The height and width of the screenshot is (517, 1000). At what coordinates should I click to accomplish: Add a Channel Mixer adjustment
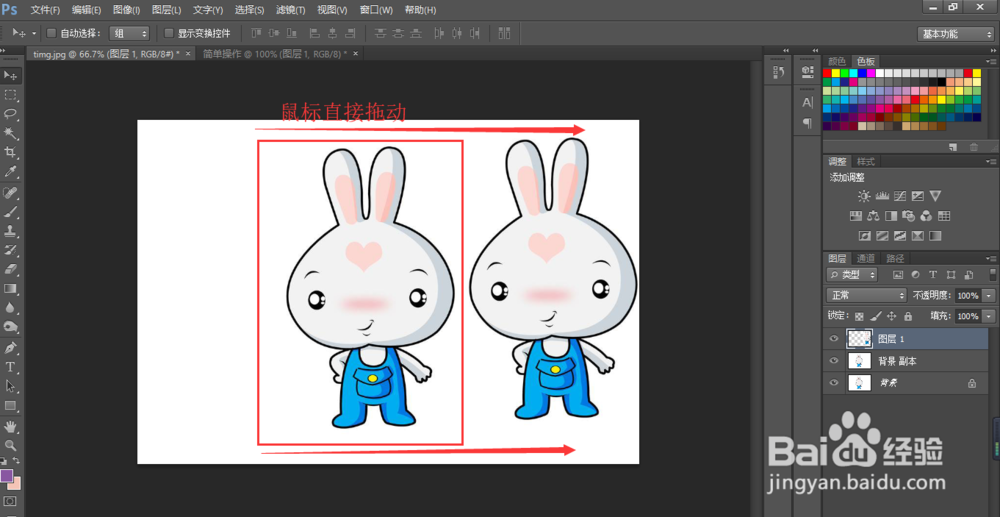[927, 215]
